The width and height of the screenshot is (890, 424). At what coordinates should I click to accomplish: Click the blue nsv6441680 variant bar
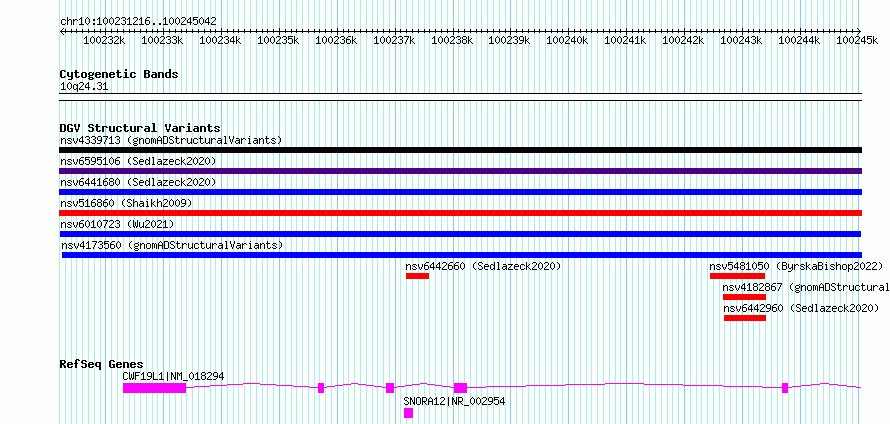point(460,192)
